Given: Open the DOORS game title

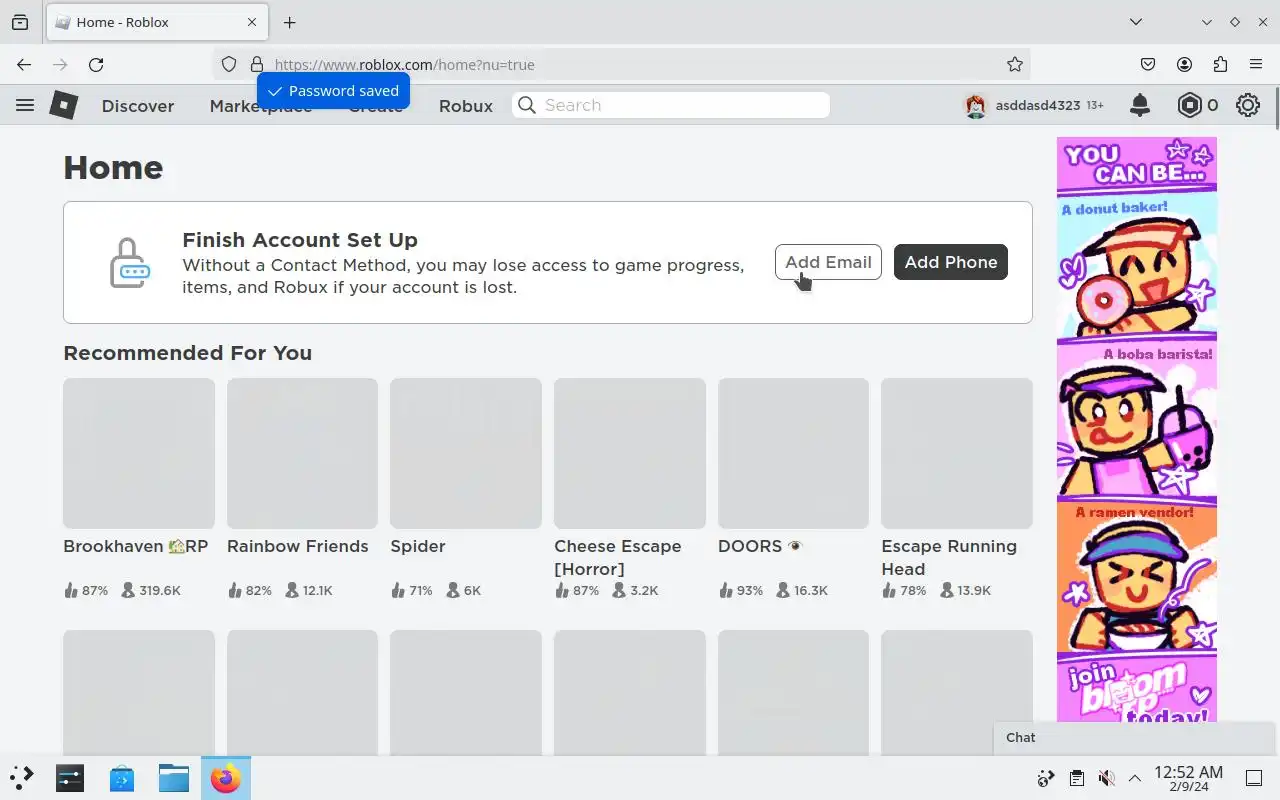Looking at the screenshot, I should (760, 546).
